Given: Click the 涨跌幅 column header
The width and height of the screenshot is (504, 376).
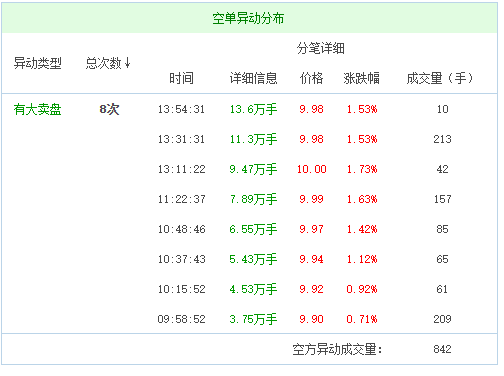Looking at the screenshot, I should tap(362, 78).
